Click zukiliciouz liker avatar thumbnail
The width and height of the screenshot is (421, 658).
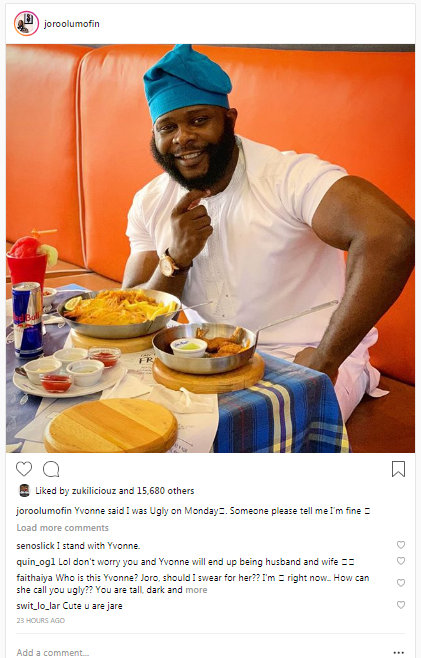pos(24,491)
